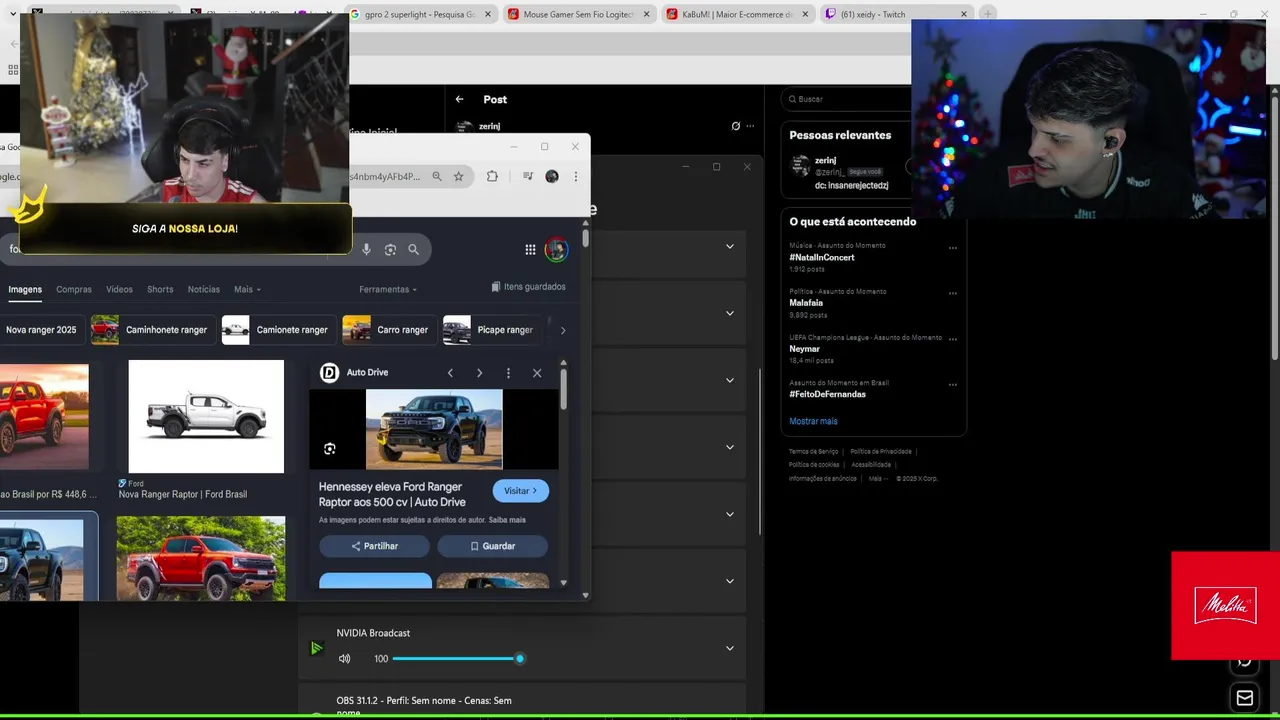The image size is (1280, 720).
Task: Switch to the Shorts tab
Action: (160, 290)
